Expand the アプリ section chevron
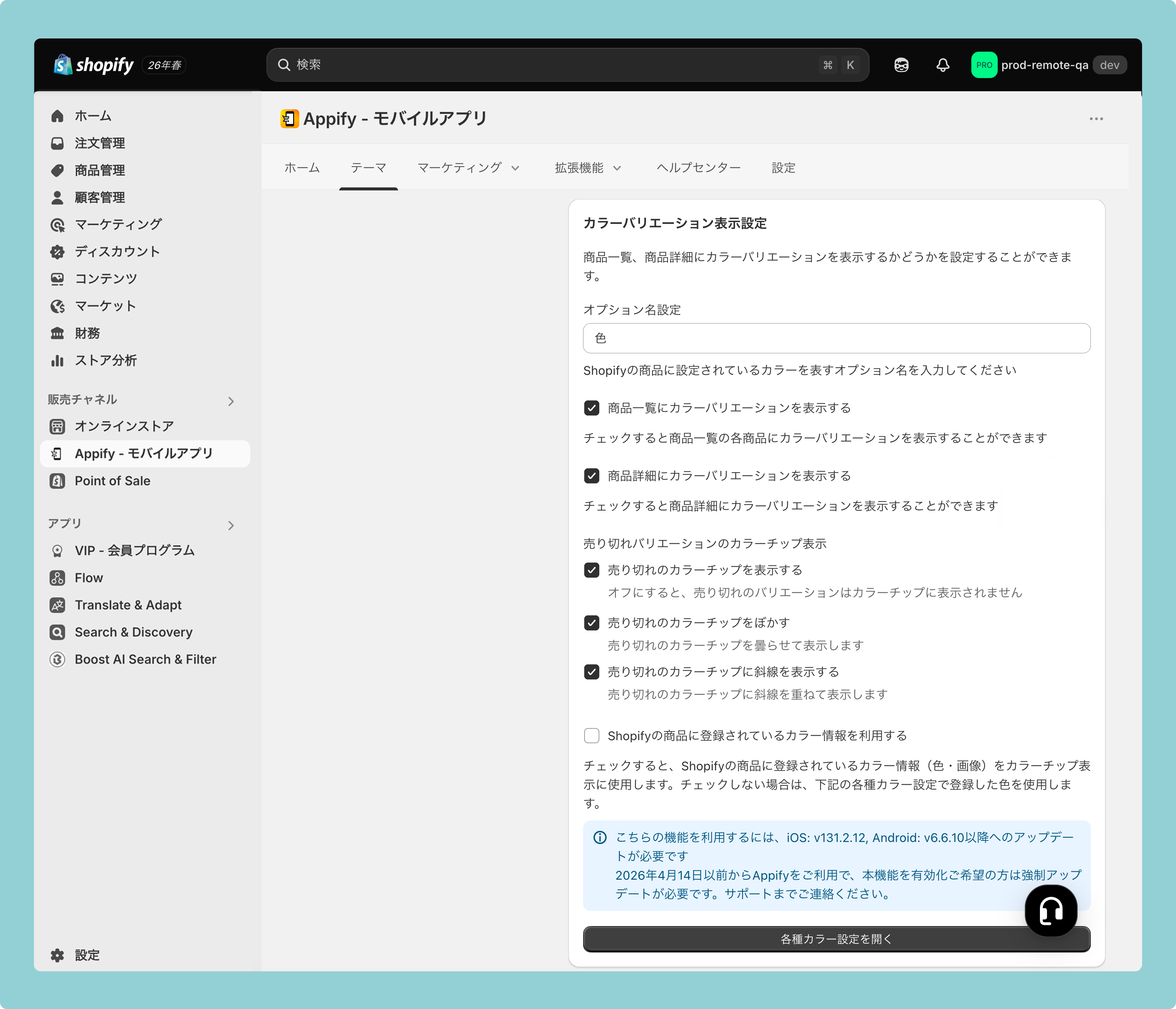The height and width of the screenshot is (1009, 1176). coord(231,526)
